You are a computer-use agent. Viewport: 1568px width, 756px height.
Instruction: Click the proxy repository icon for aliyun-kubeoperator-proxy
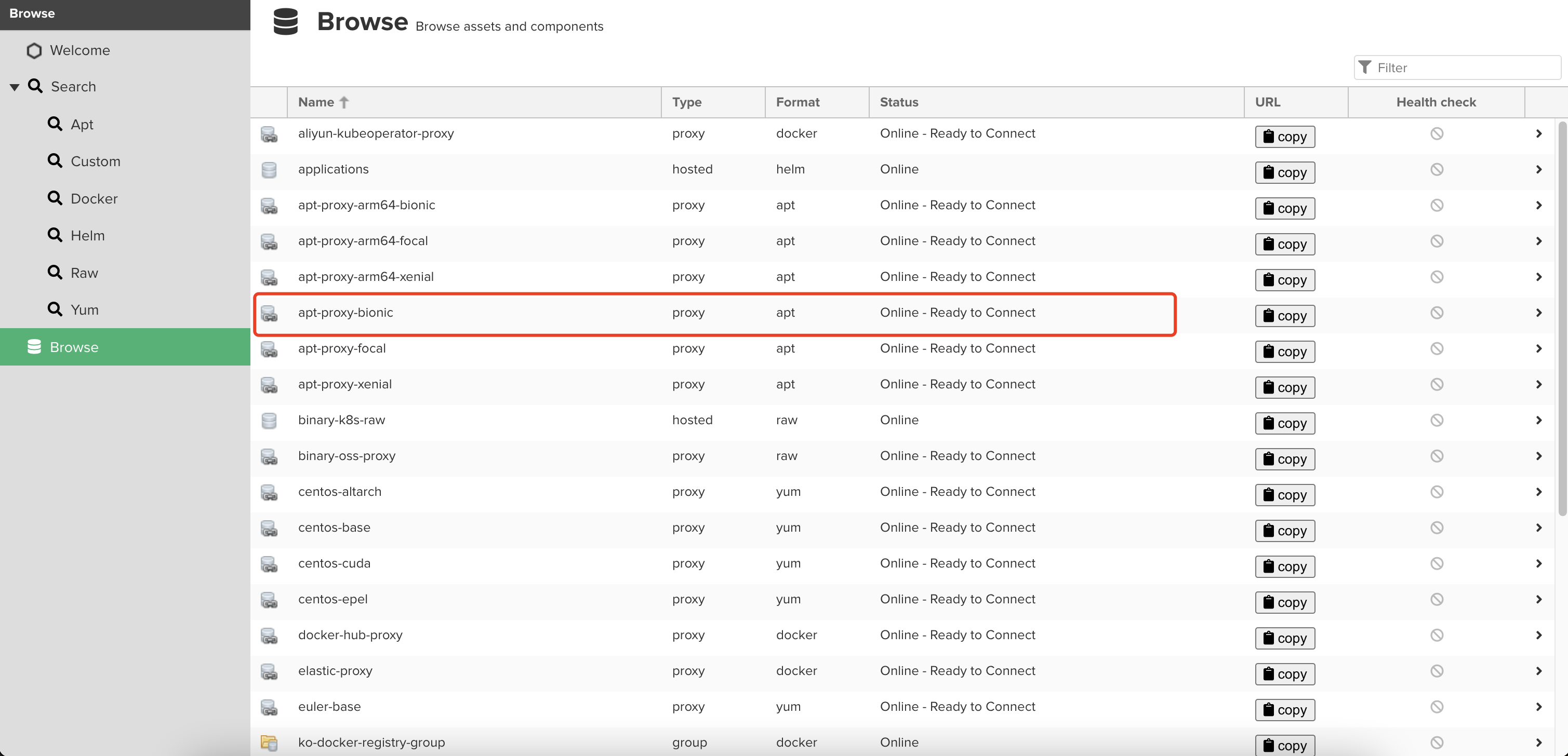pyautogui.click(x=269, y=134)
